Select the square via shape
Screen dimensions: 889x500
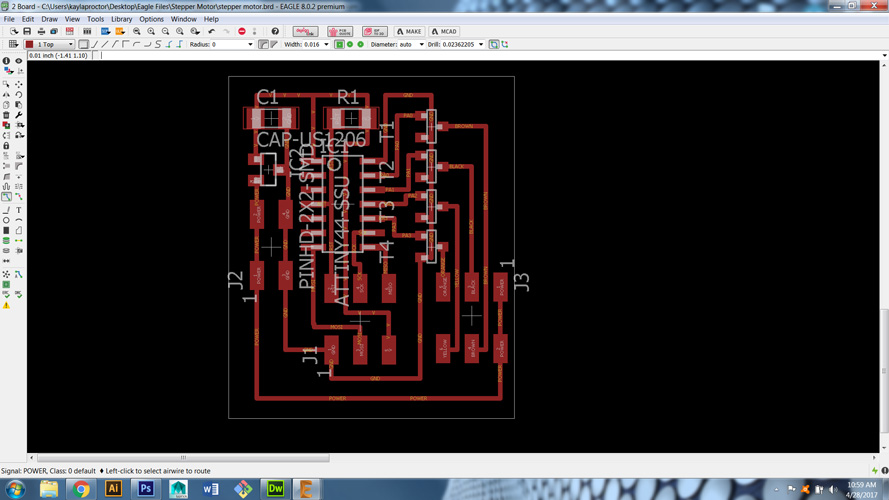click(x=339, y=44)
